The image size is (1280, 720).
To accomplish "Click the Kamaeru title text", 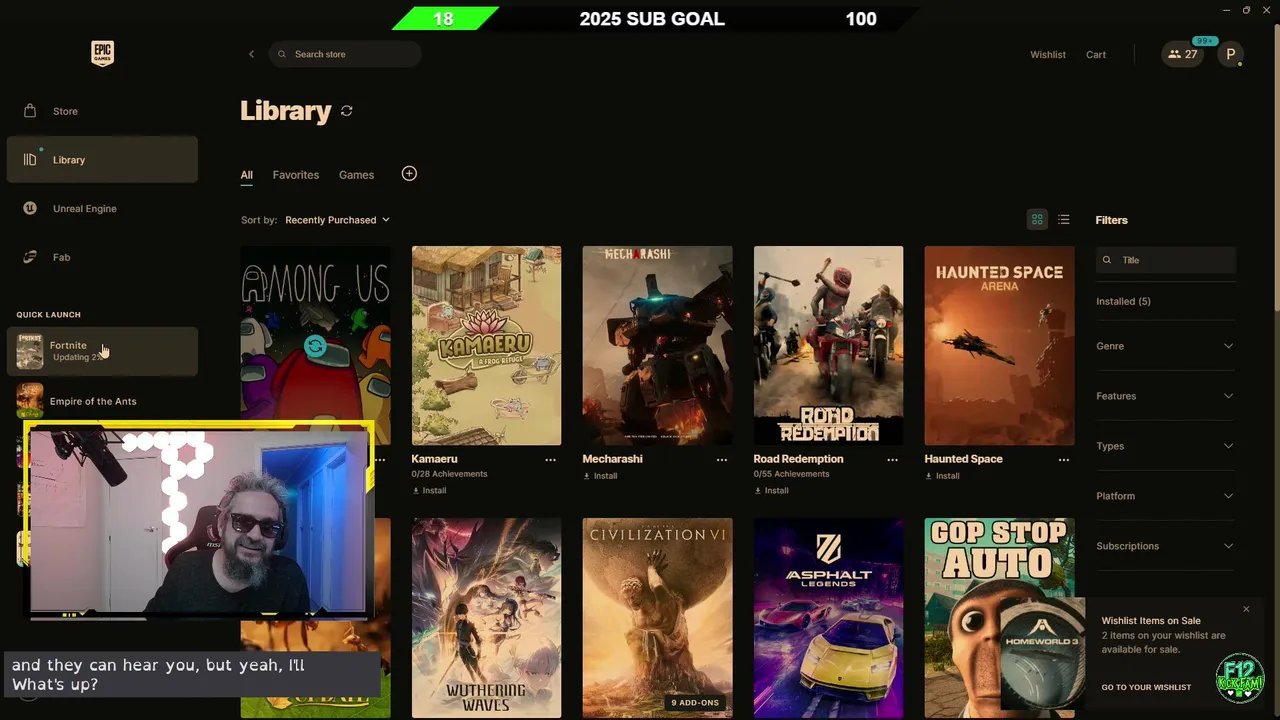I will 434,459.
